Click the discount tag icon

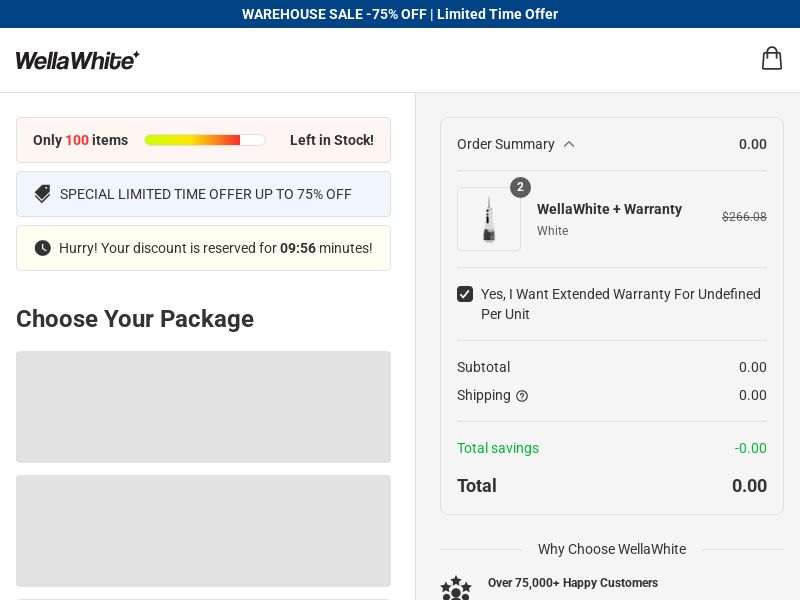(x=42, y=194)
